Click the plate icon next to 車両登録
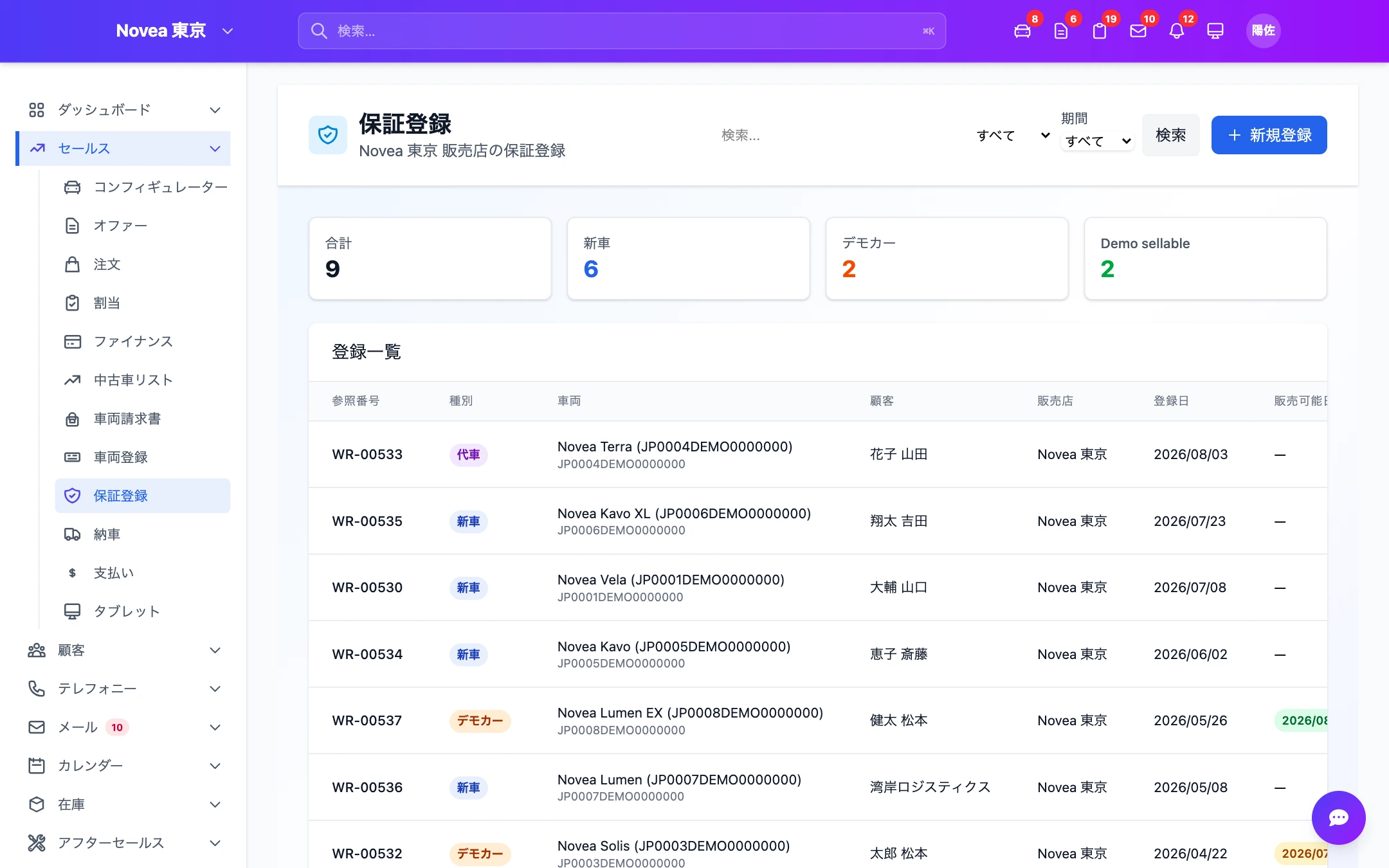1389x868 pixels. (73, 457)
